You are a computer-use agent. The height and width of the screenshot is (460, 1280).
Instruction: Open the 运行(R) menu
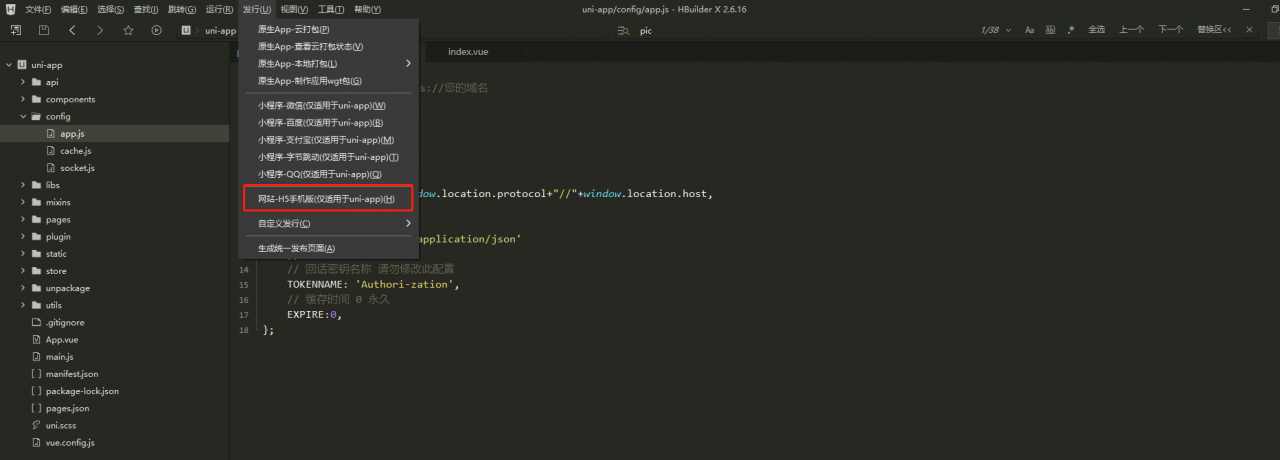pos(219,9)
